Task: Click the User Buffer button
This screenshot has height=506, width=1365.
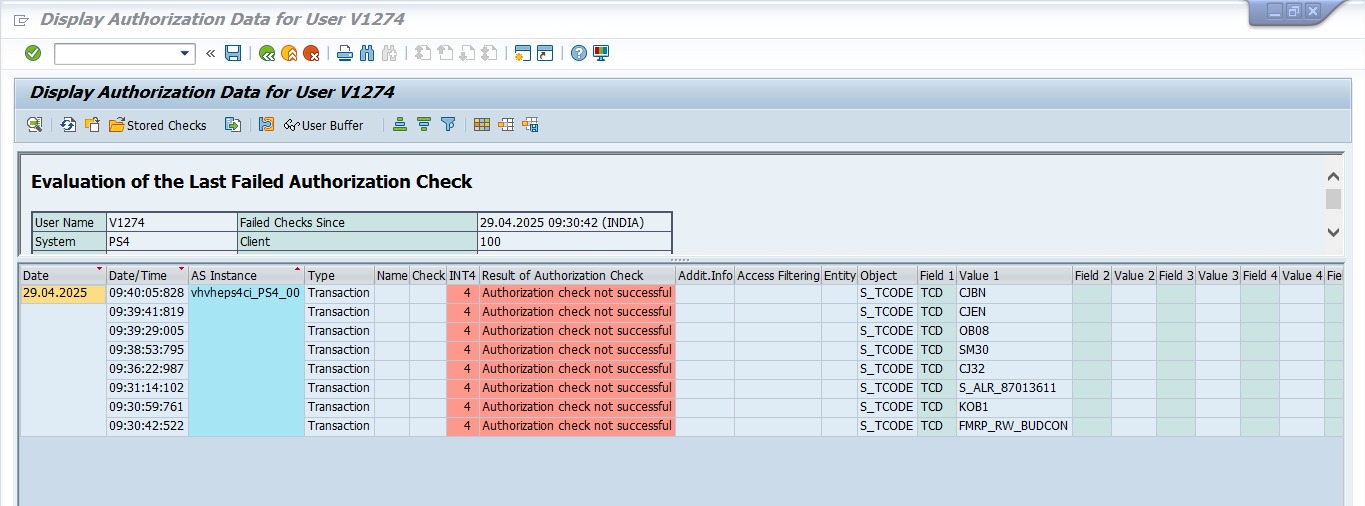Action: (x=323, y=125)
